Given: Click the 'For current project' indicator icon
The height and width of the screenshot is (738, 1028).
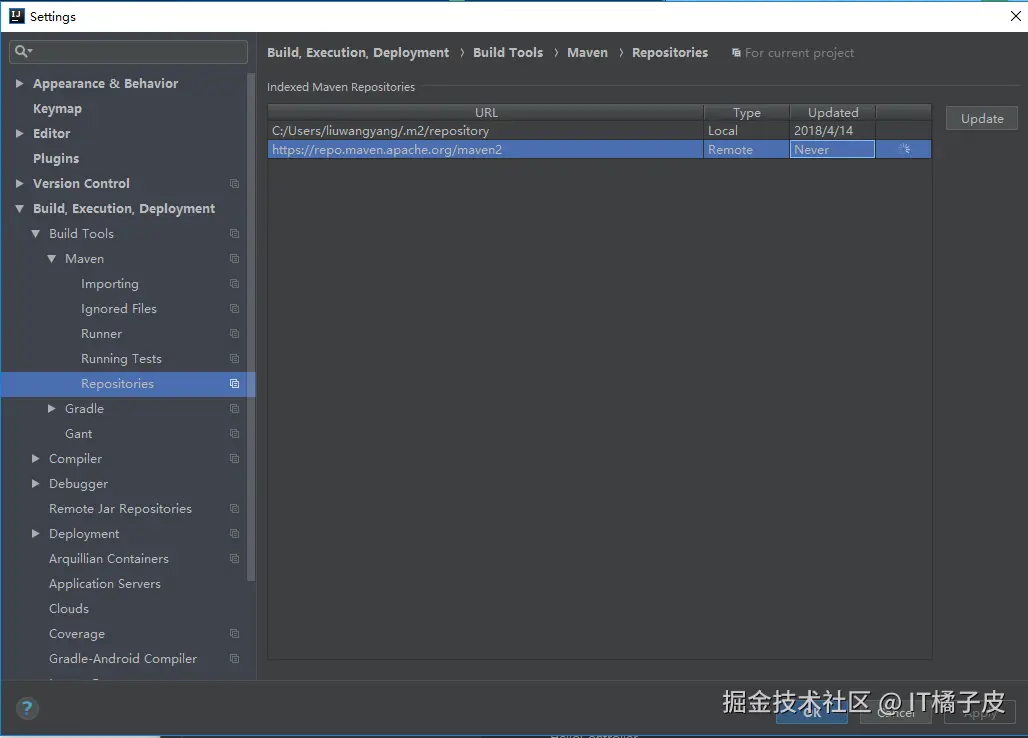Looking at the screenshot, I should point(736,52).
